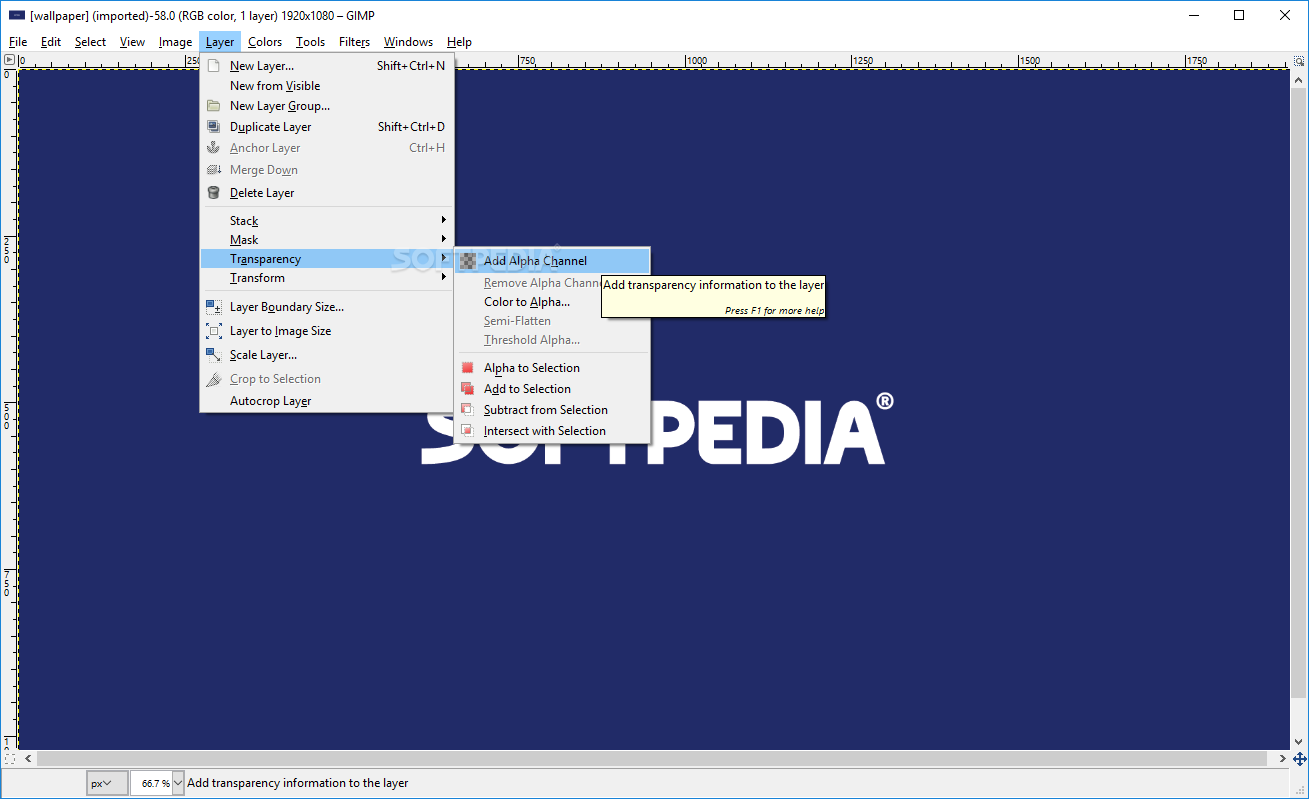This screenshot has width=1309, height=799.
Task: Click the Duplicate Layer icon
Action: [213, 127]
